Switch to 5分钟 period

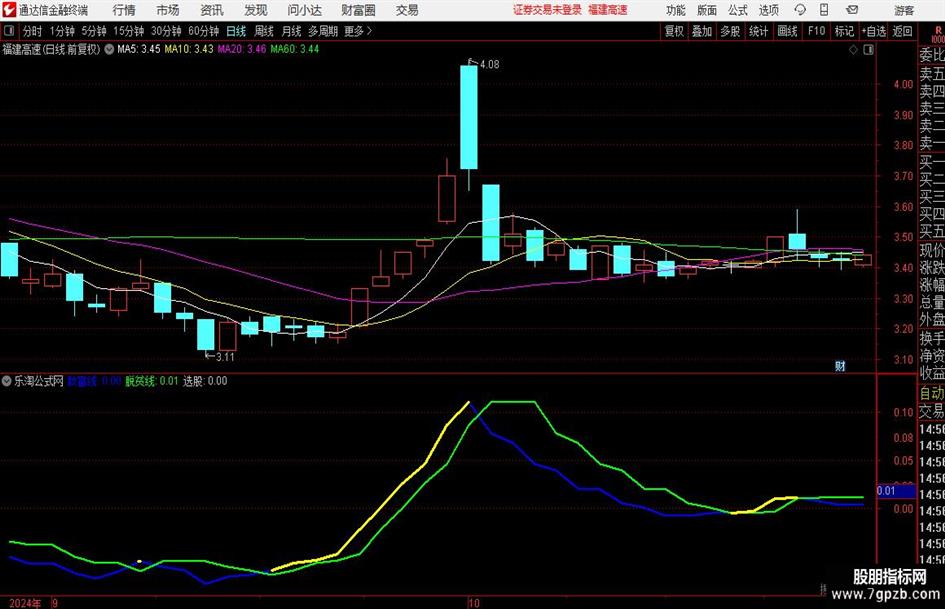coord(94,31)
